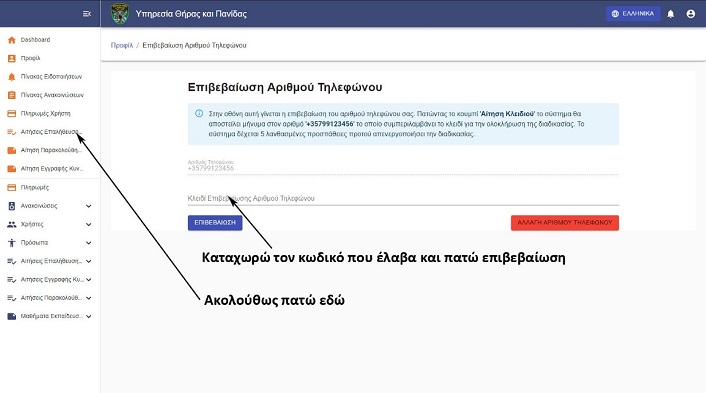
Task: Open the Πληρωμές sidebar item
Action: click(50, 187)
